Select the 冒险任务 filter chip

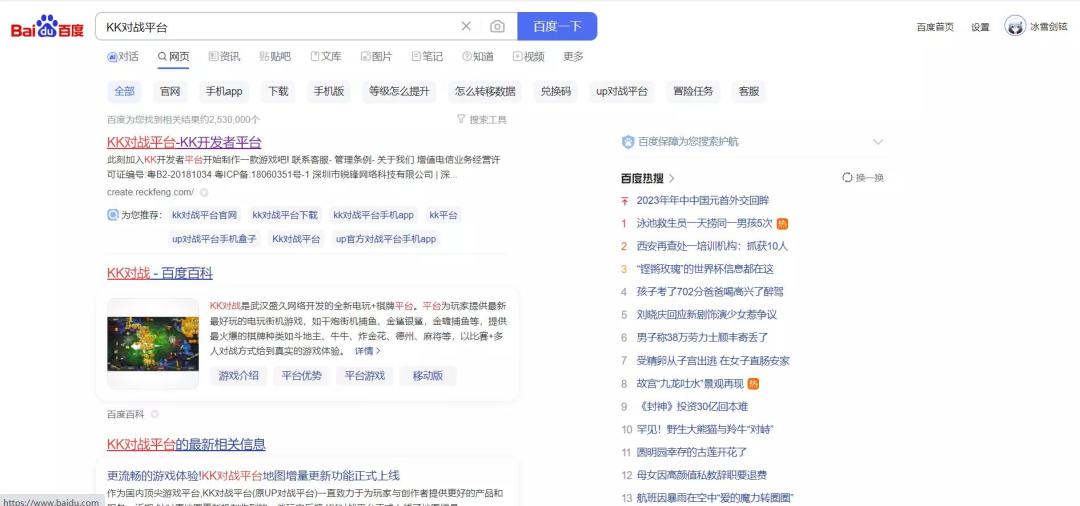tap(693, 92)
